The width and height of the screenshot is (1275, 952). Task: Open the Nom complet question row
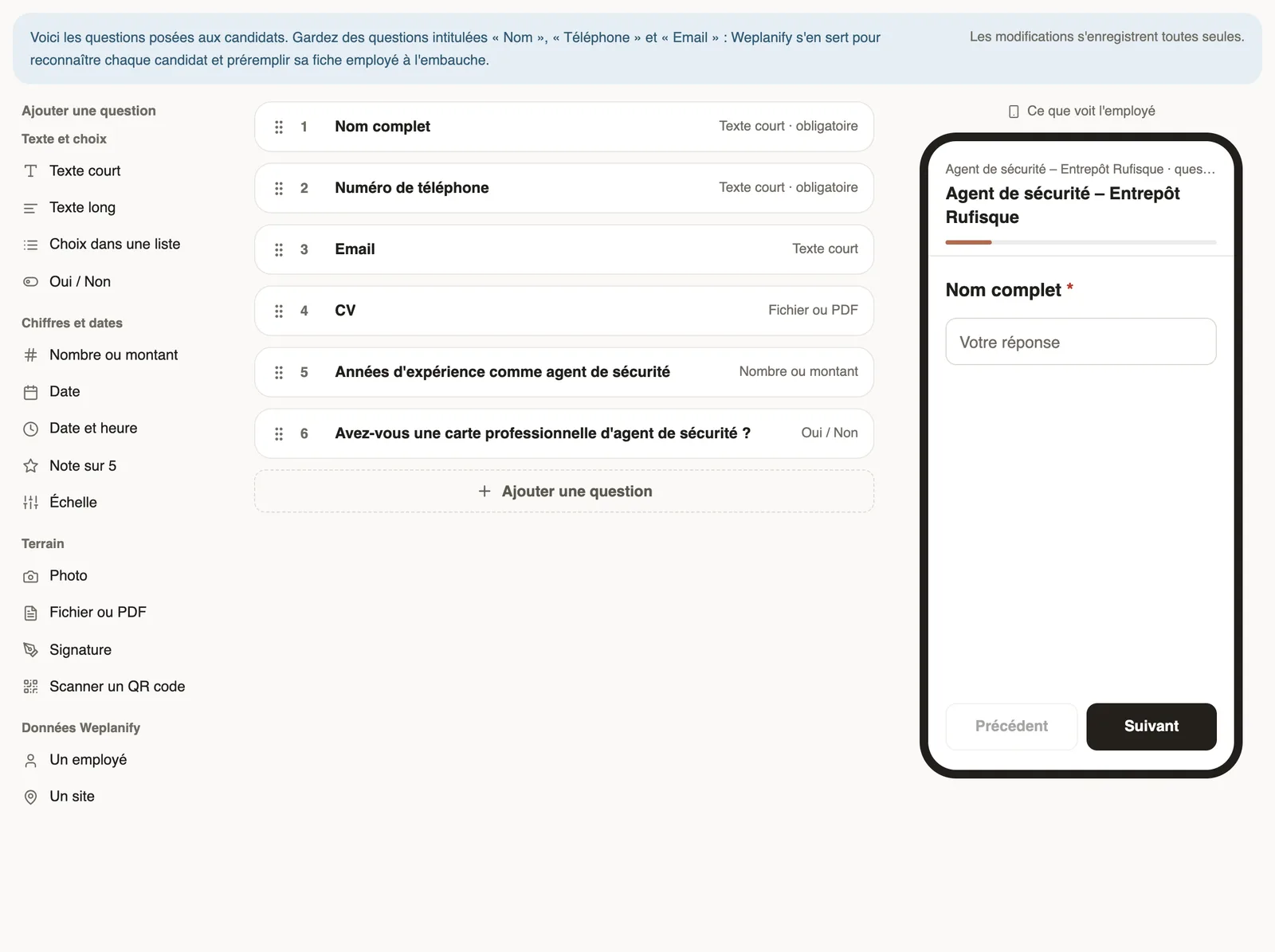(564, 127)
